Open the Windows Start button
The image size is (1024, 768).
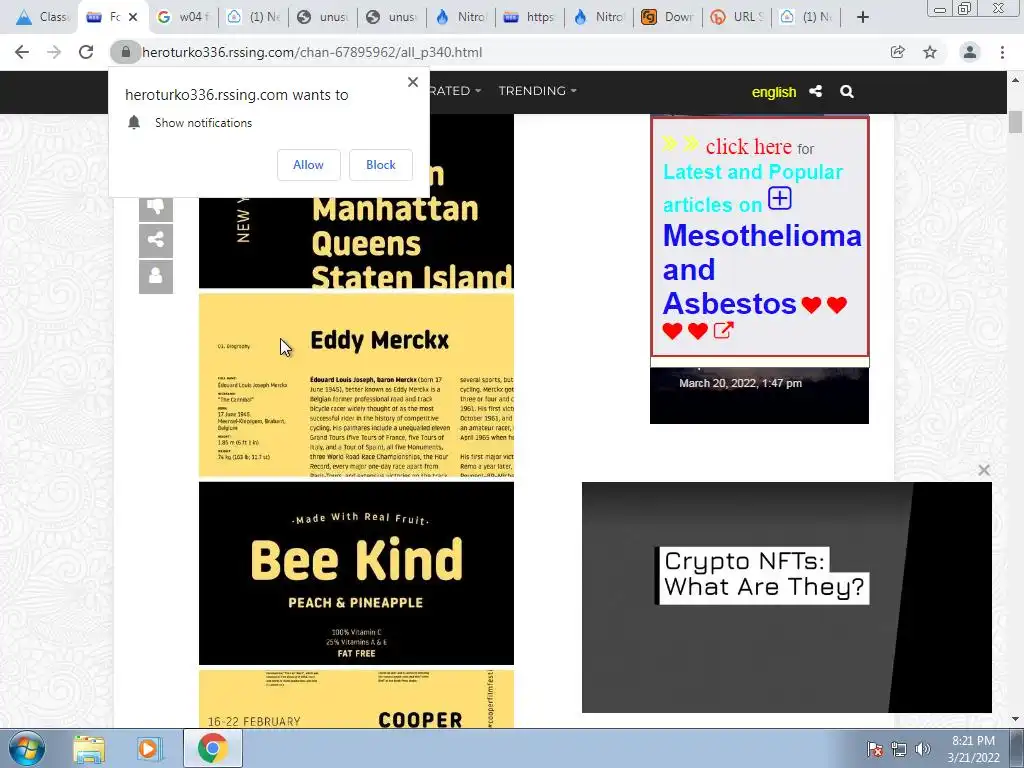point(27,748)
